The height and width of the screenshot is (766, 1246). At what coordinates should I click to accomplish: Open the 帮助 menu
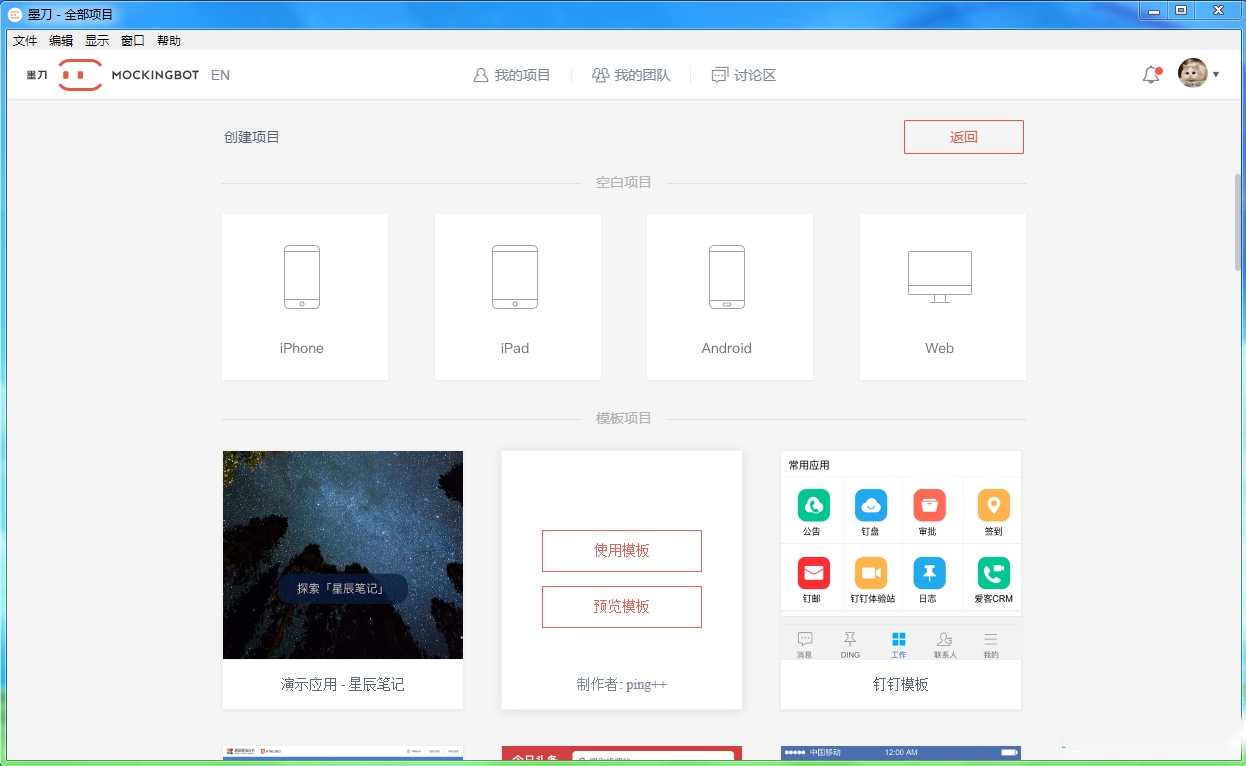pos(169,41)
